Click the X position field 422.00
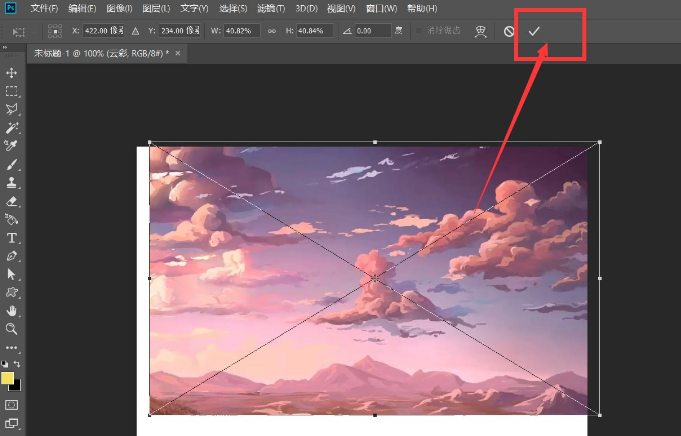The image size is (681, 436). coord(103,31)
